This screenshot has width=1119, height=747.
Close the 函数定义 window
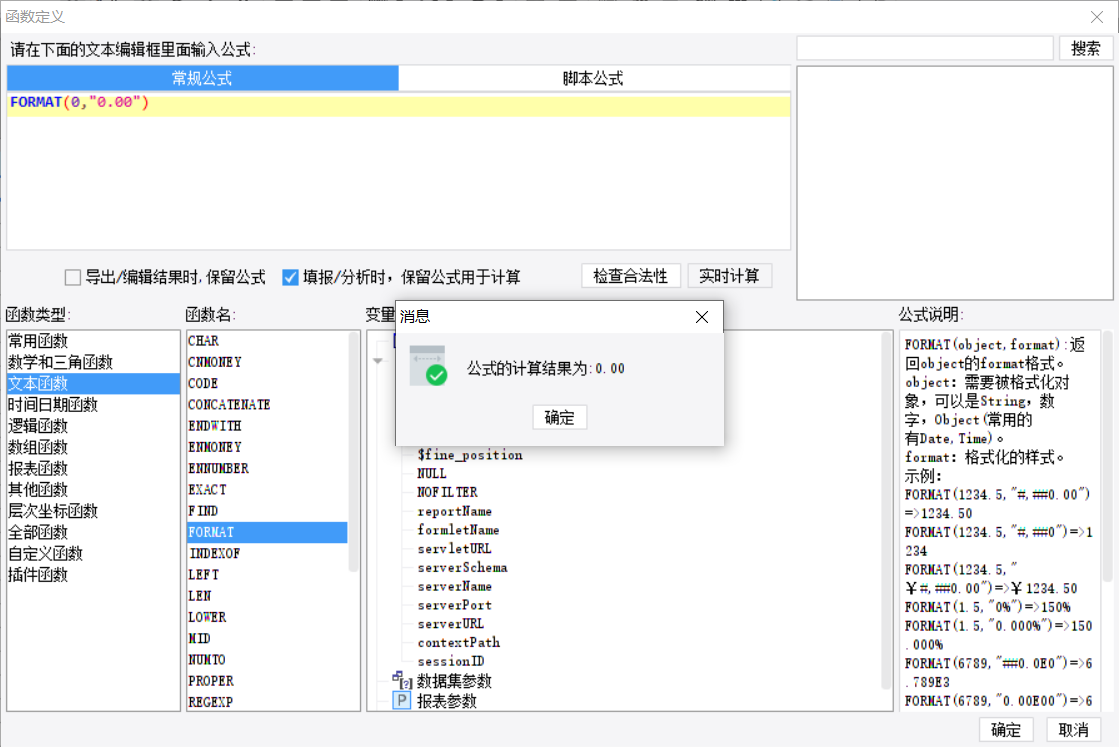click(x=1097, y=16)
